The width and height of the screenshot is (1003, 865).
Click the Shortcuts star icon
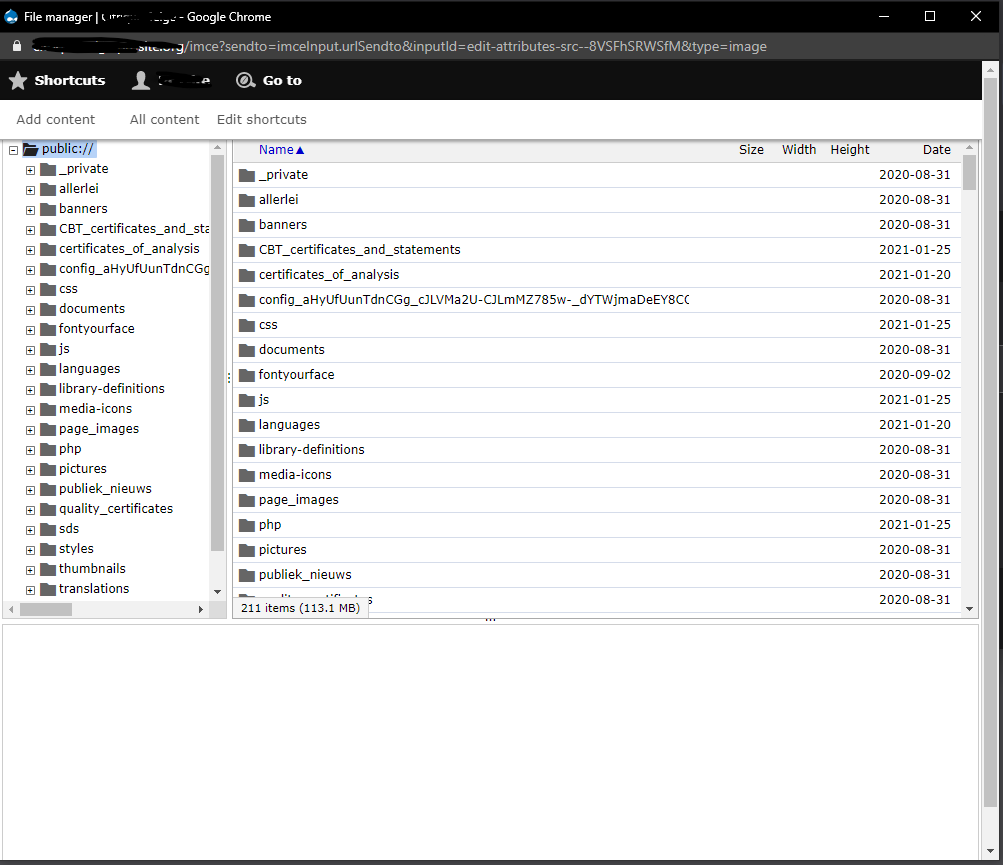[x=18, y=81]
